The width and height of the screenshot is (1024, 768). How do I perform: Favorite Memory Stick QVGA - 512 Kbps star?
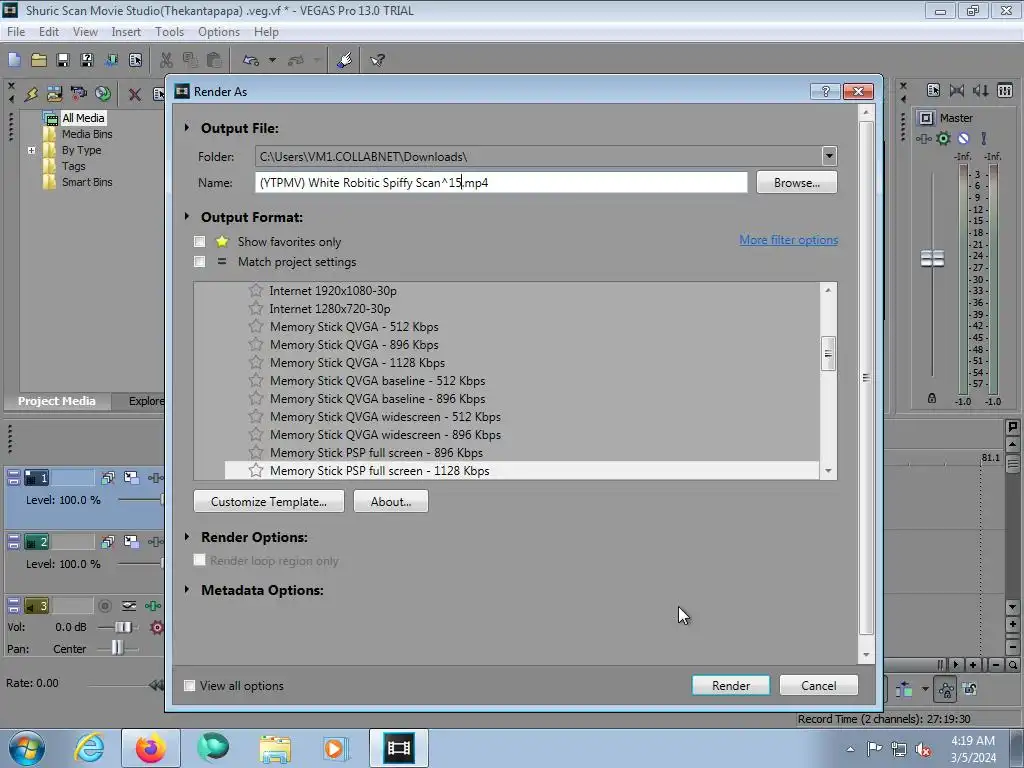[x=256, y=327]
